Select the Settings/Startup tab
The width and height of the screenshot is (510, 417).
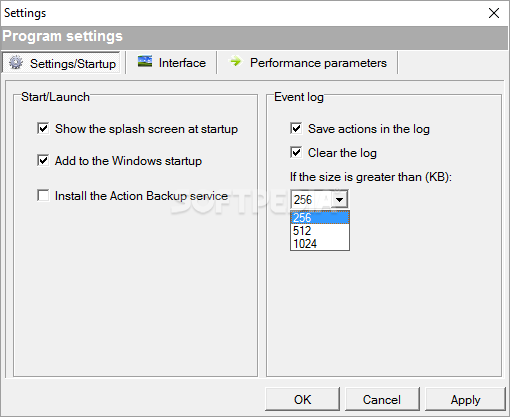(x=62, y=63)
